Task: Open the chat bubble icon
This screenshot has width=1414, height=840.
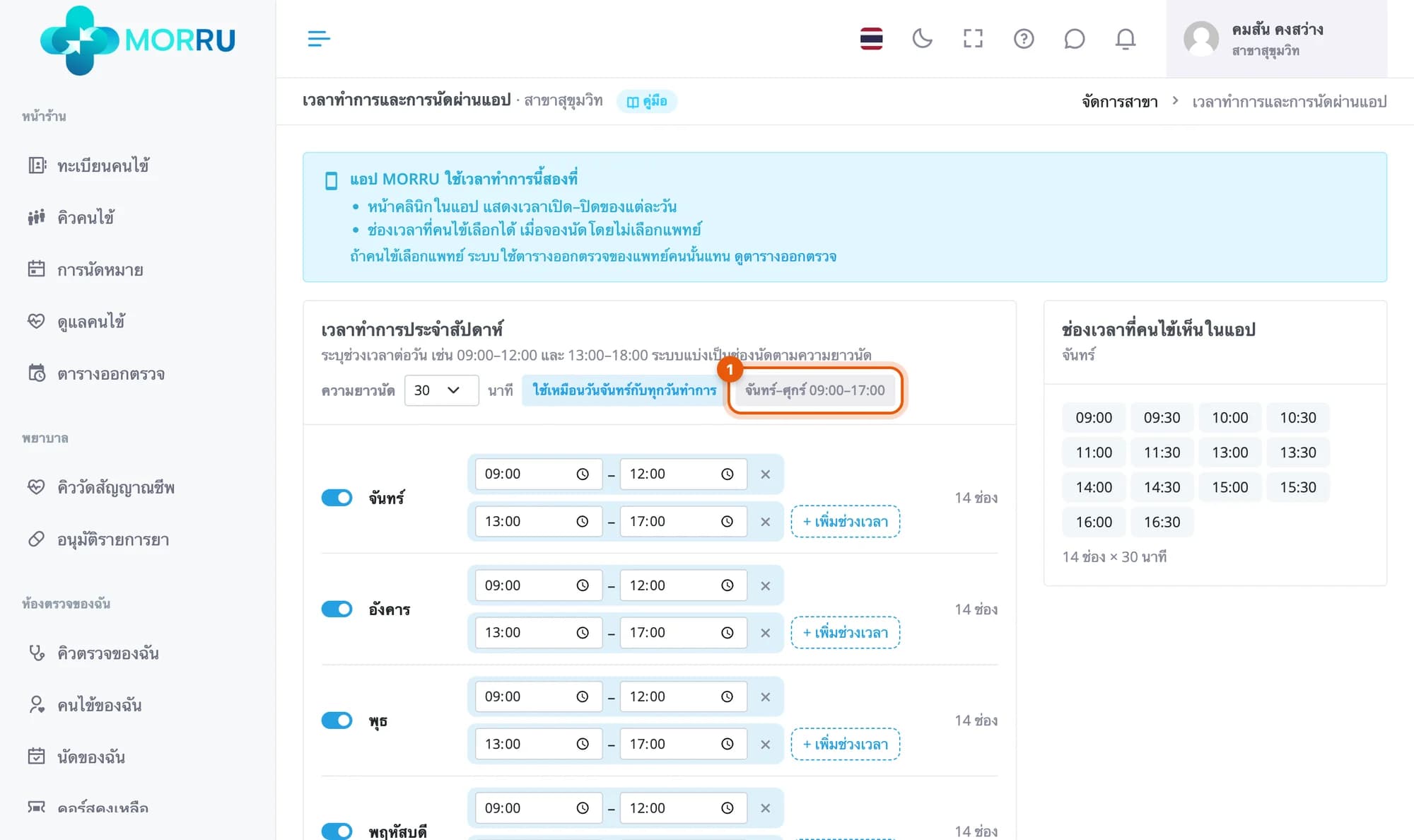Action: click(1074, 39)
